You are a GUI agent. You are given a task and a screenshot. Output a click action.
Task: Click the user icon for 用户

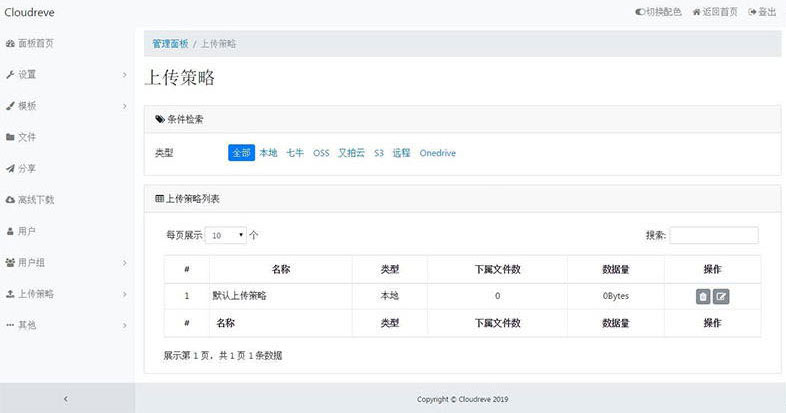click(x=10, y=231)
